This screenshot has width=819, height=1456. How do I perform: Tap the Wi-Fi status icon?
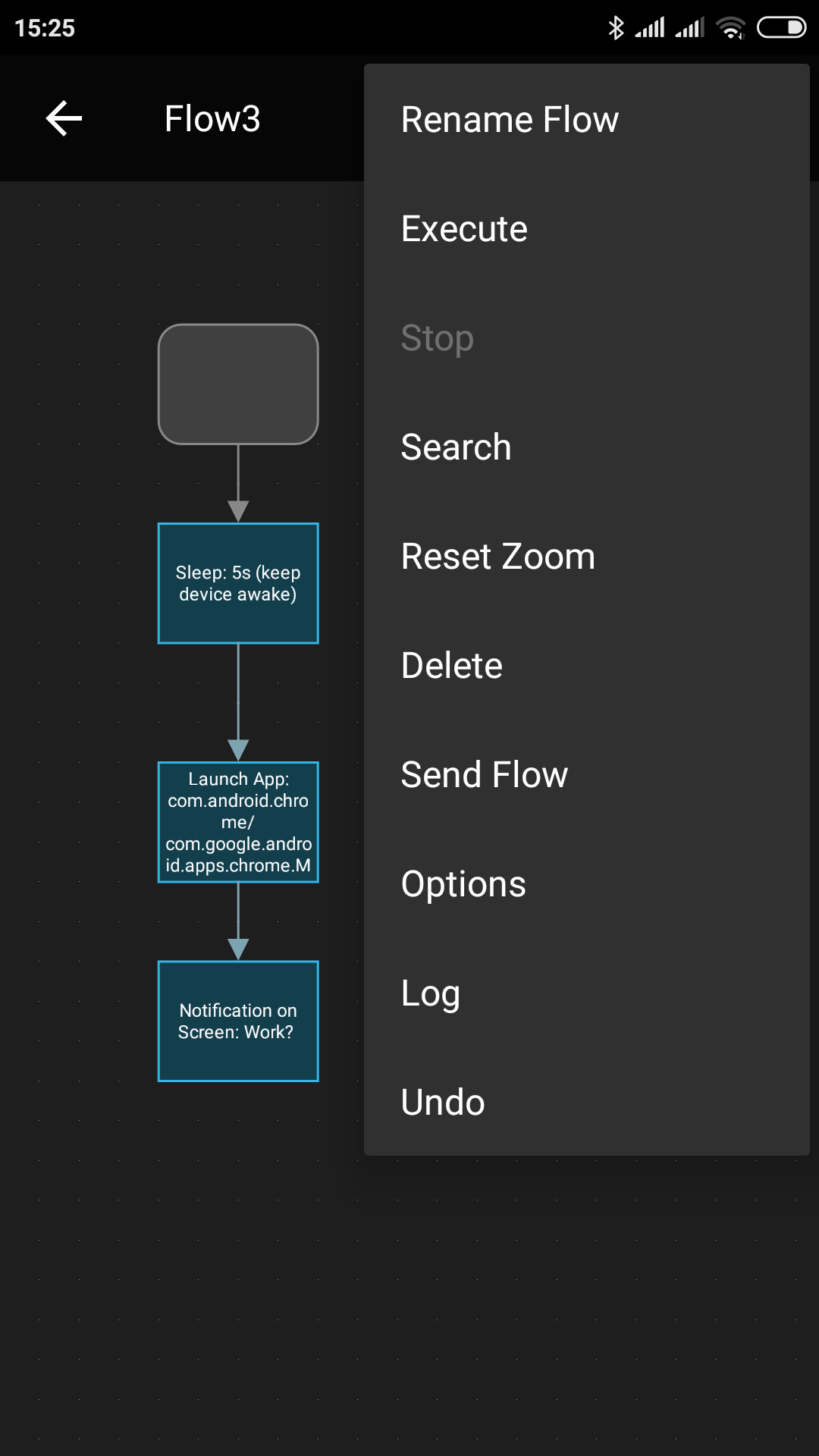click(731, 28)
